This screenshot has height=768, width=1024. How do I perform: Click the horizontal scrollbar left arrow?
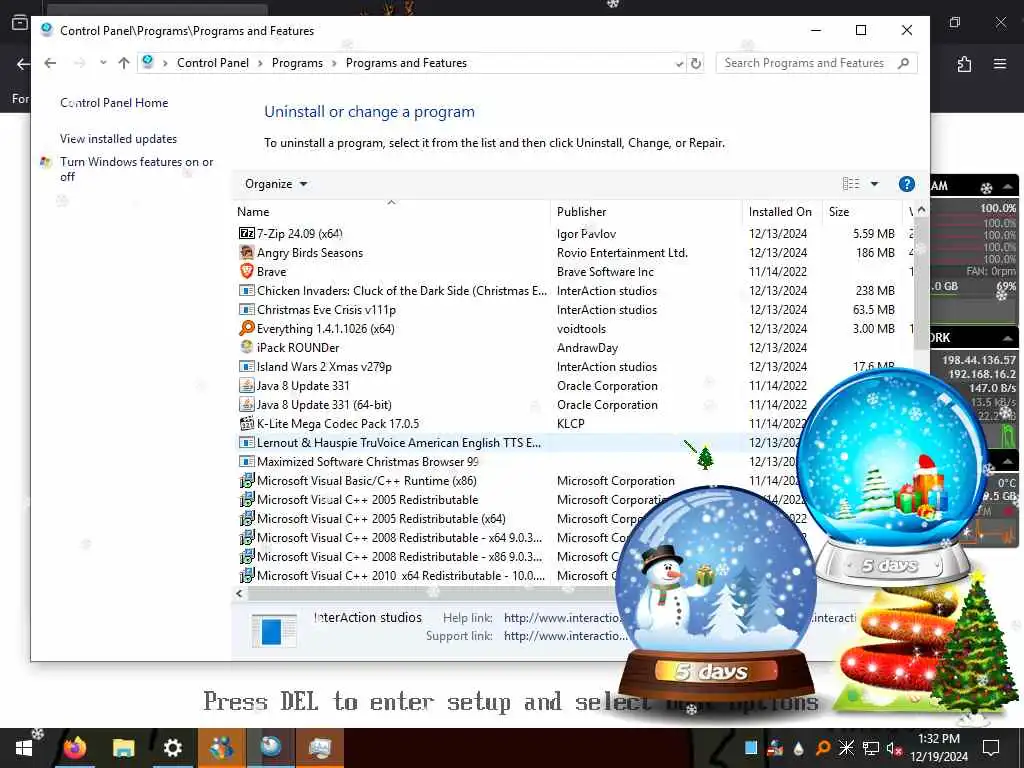pos(239,593)
